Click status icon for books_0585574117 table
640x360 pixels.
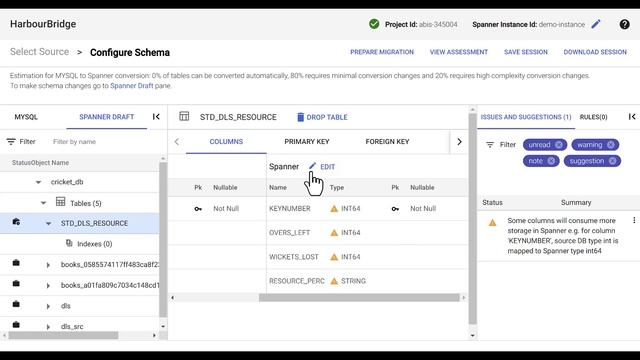(16, 263)
